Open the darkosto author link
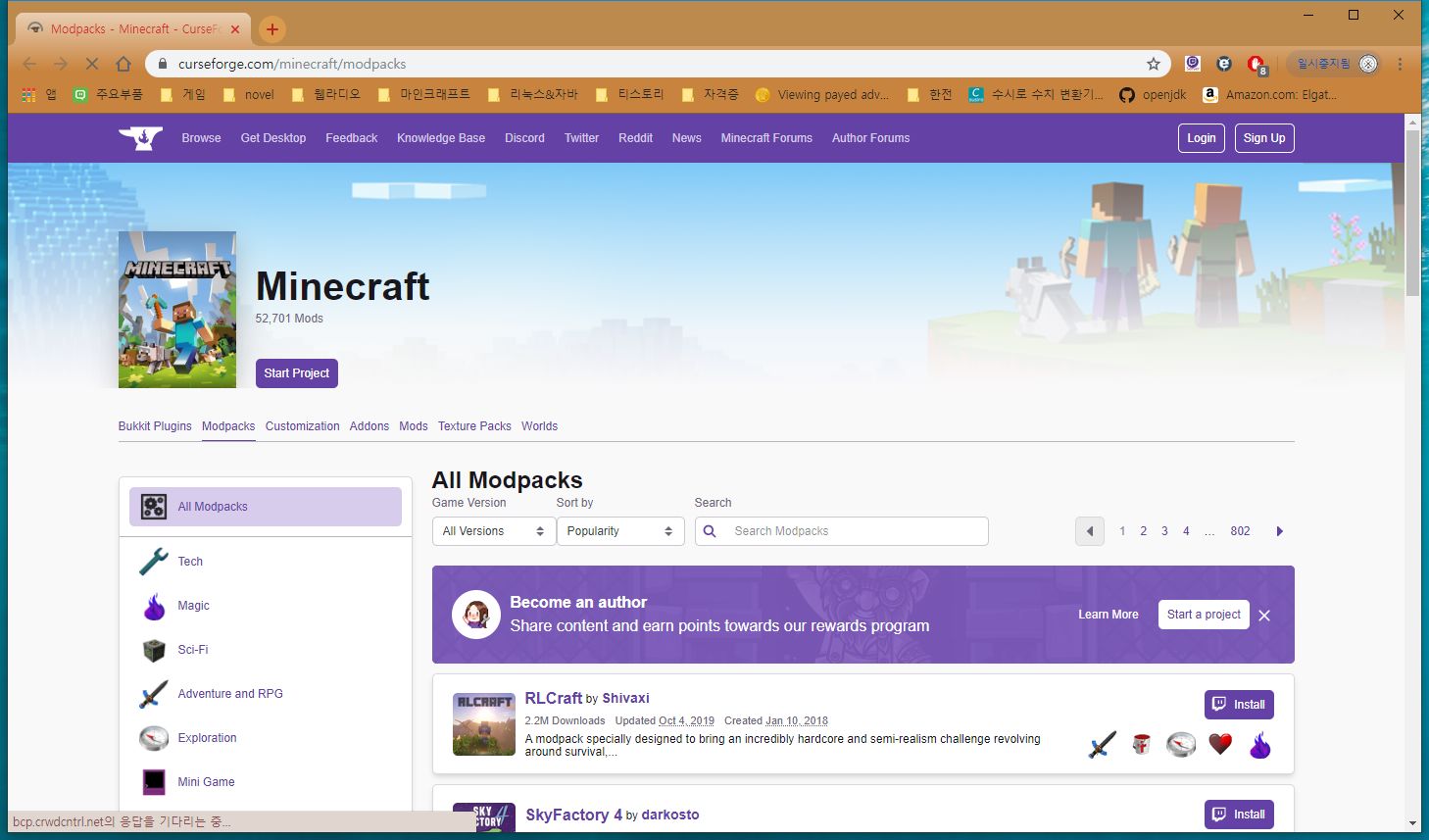Viewport: 1429px width, 840px height. point(670,815)
